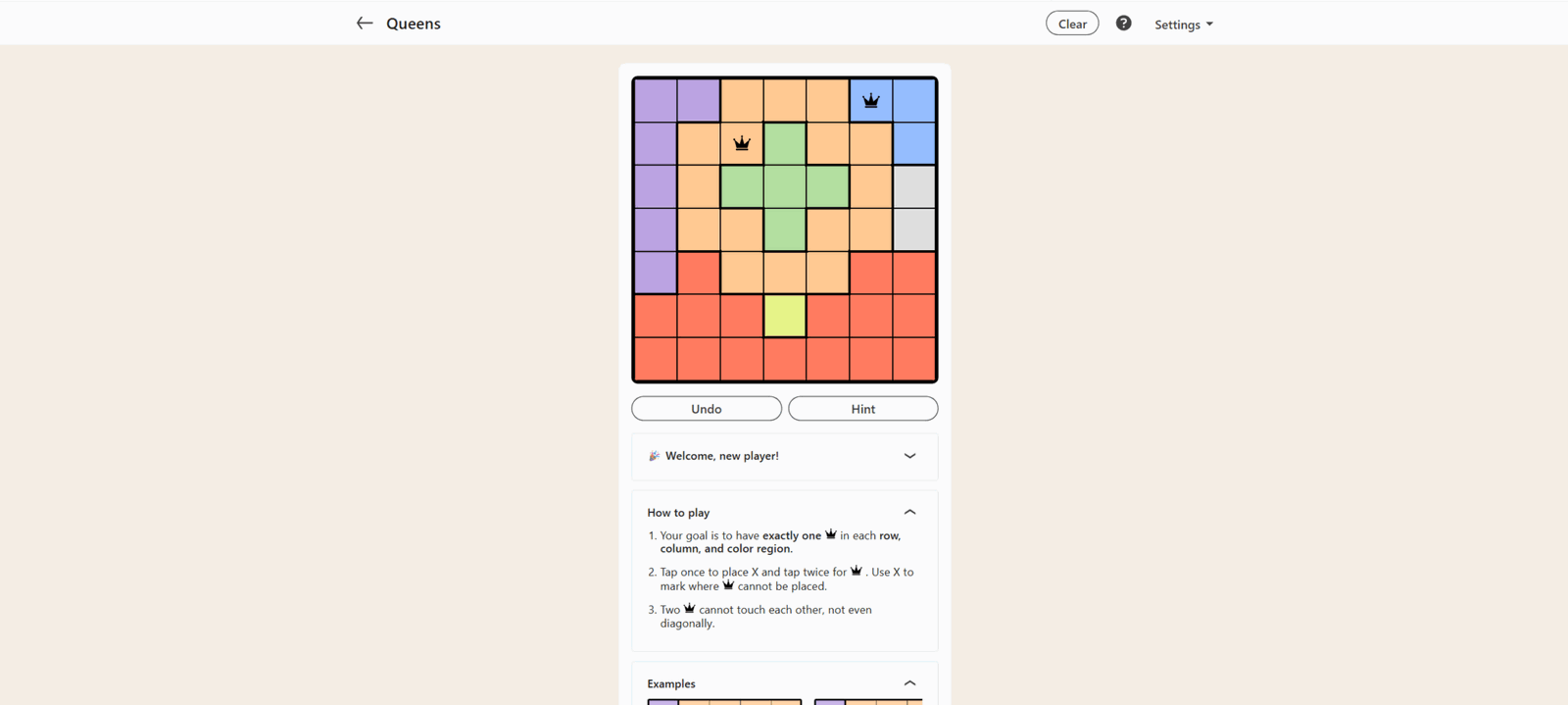Collapse the Examples section chevron

[909, 683]
